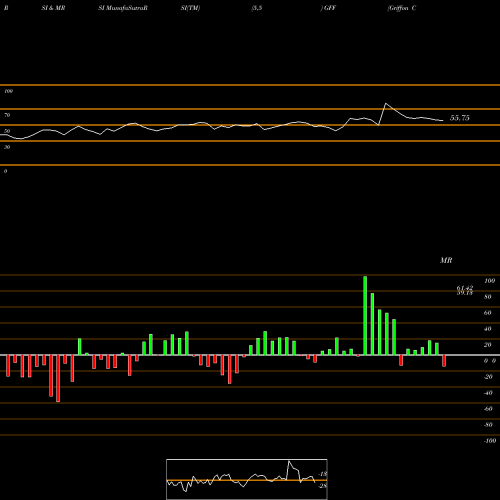Click the '(5,5' parameter text in header
Viewport: 500px width, 500px height.
tap(257, 8)
